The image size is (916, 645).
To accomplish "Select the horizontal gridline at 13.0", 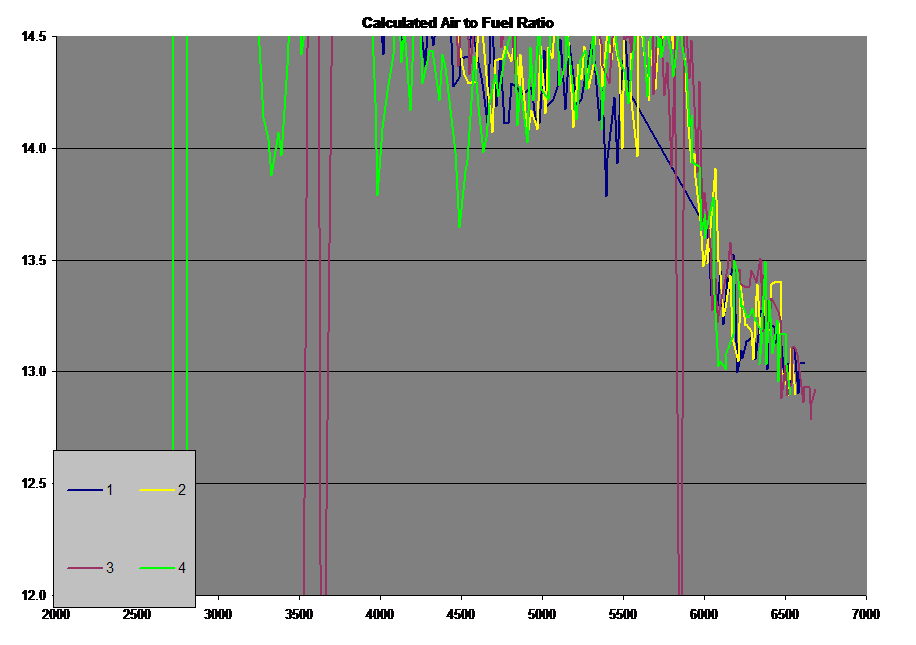I will (x=500, y=371).
